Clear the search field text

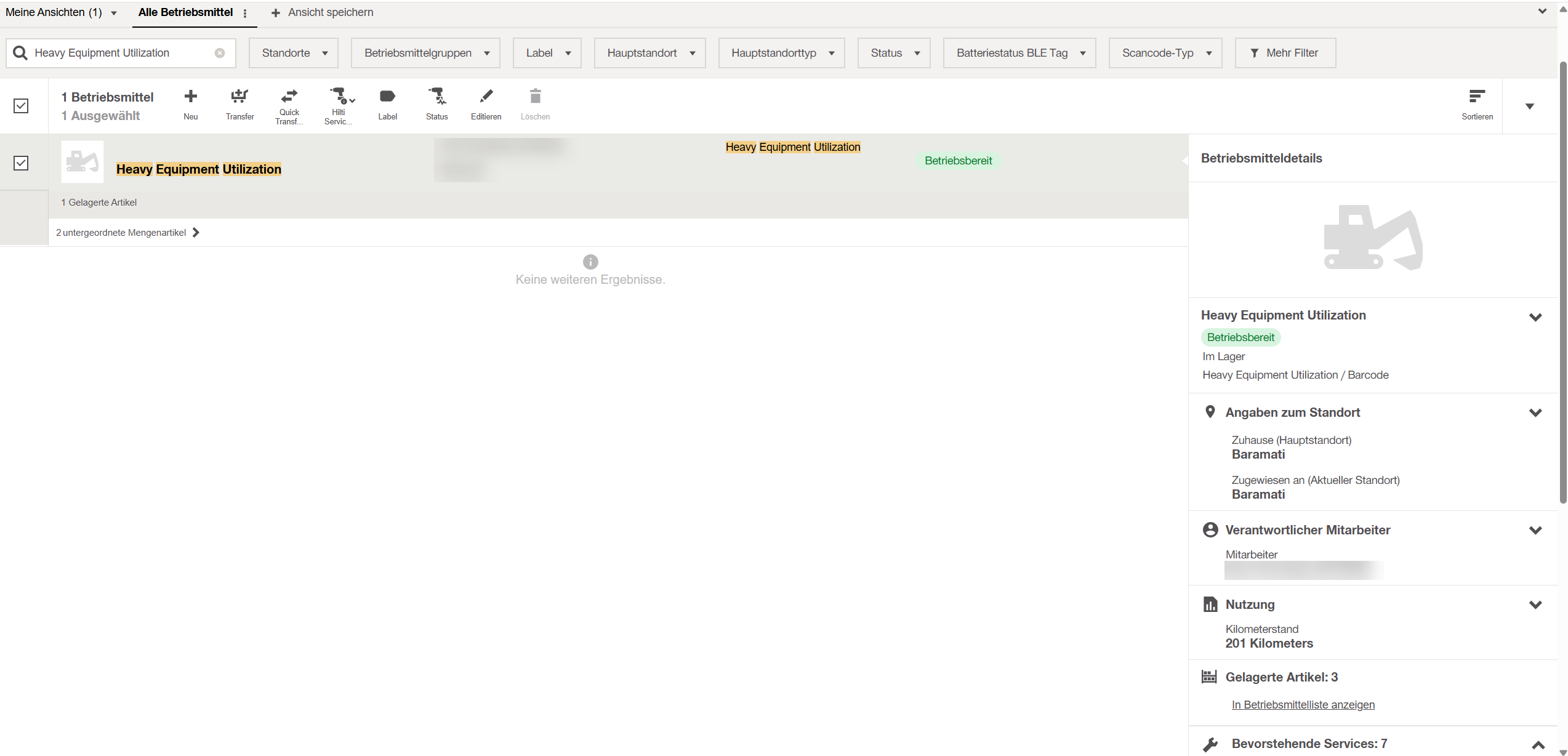pos(220,53)
